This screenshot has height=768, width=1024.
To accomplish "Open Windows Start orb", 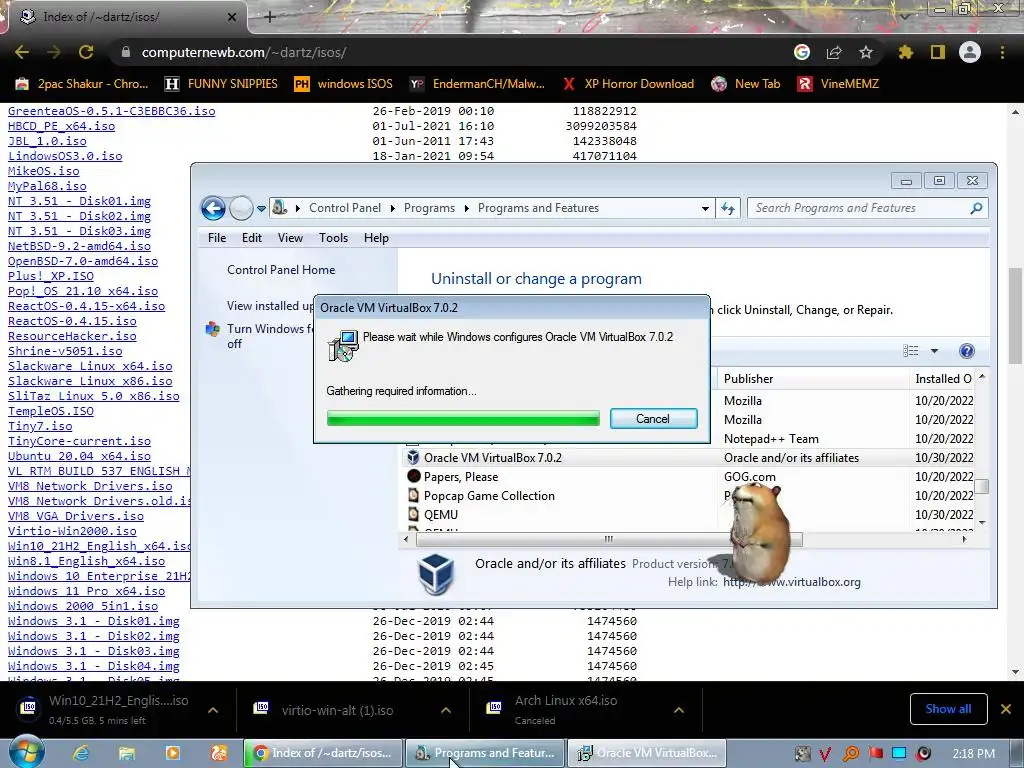I will click(x=26, y=753).
